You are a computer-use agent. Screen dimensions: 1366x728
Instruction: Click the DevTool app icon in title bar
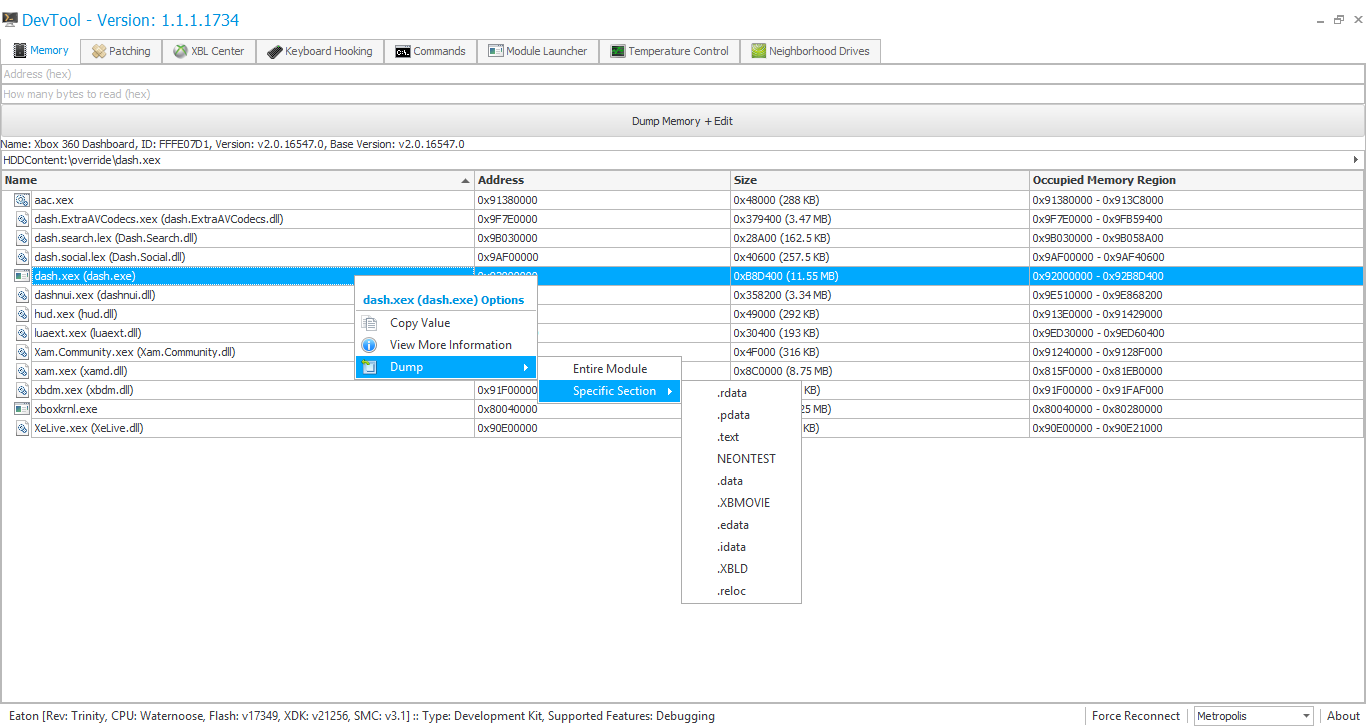(x=10, y=19)
